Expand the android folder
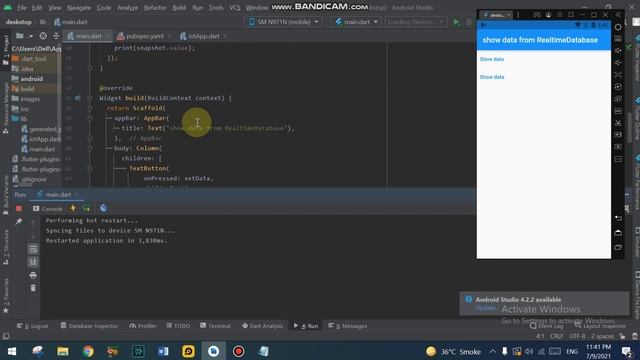Viewport: 640px width, 360px height. [x=31, y=79]
